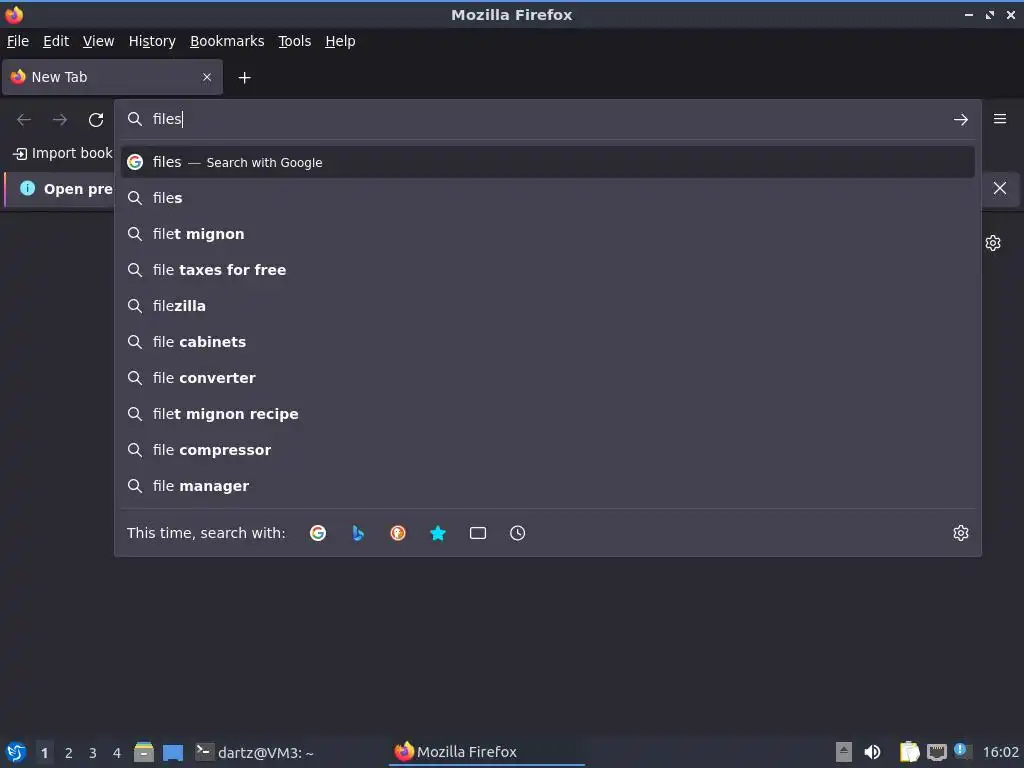Open the Bookmarks menu

pos(227,41)
